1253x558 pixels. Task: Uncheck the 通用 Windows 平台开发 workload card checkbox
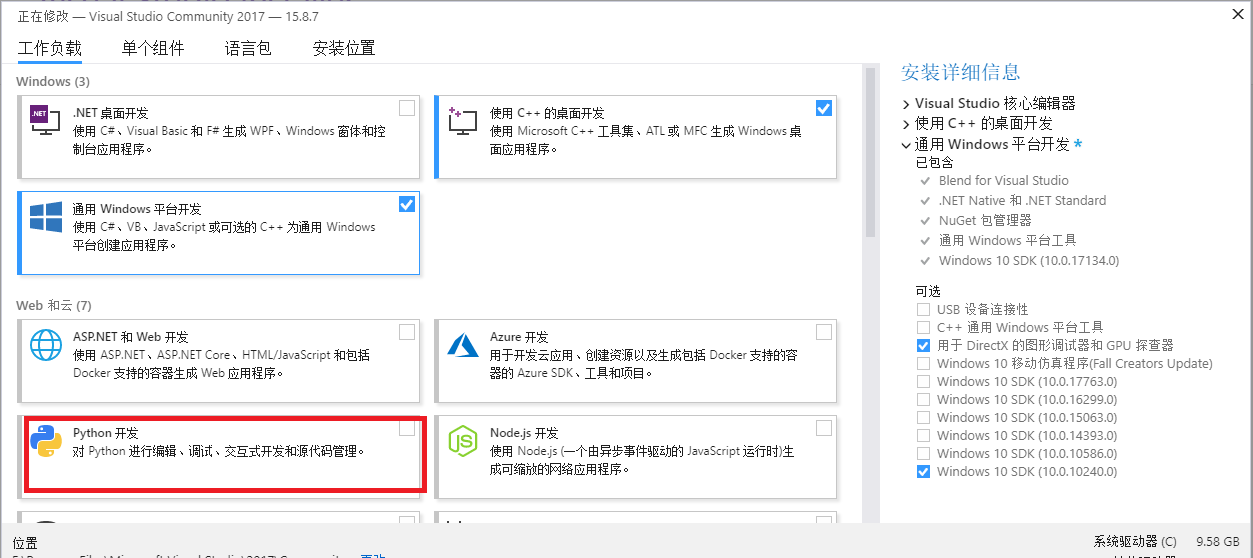(x=407, y=204)
